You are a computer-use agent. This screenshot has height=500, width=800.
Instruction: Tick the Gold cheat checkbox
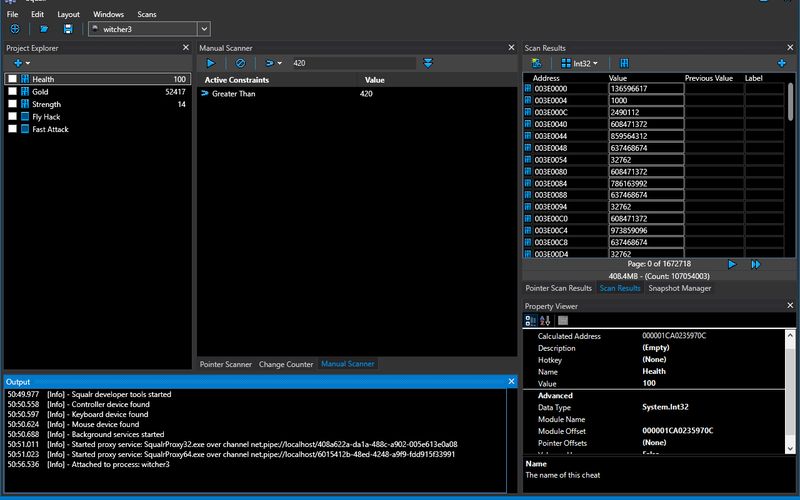click(13, 92)
